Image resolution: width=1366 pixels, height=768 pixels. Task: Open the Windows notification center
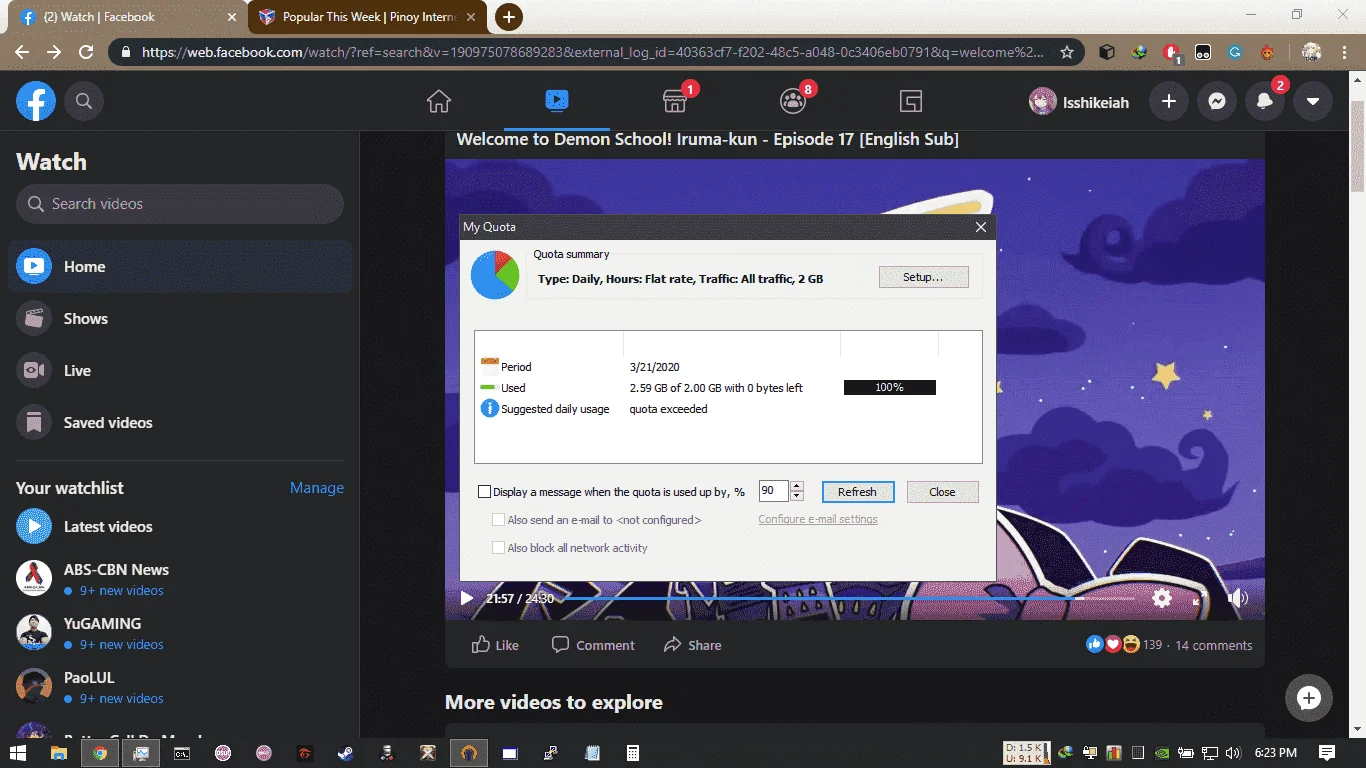pyautogui.click(x=1327, y=753)
